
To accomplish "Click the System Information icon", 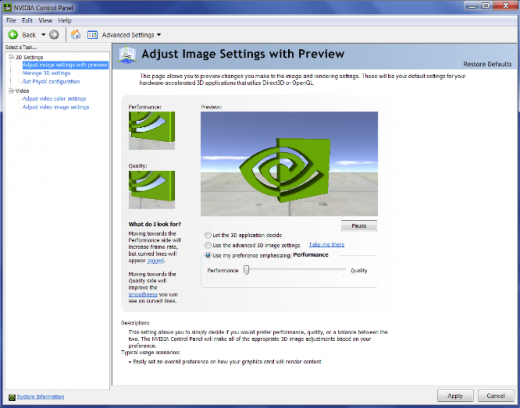I will pos(12,397).
